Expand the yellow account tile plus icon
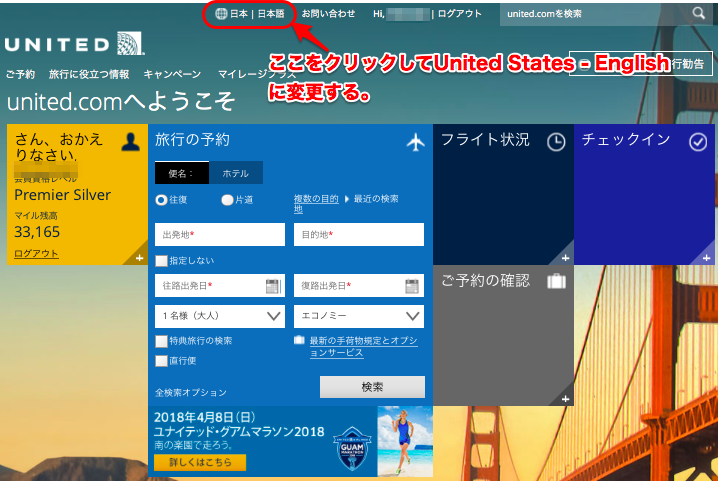 139,258
